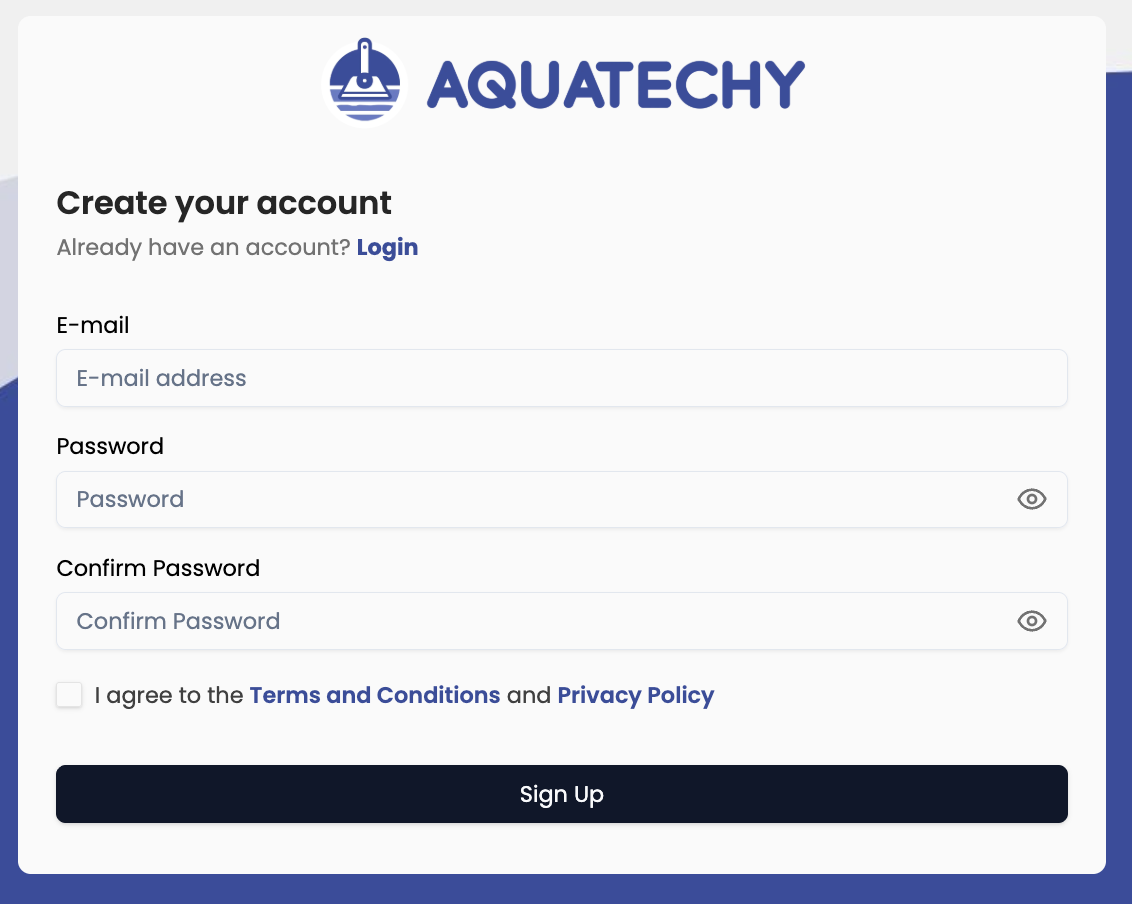The image size is (1132, 904).
Task: Open the Login page link
Action: (x=387, y=247)
